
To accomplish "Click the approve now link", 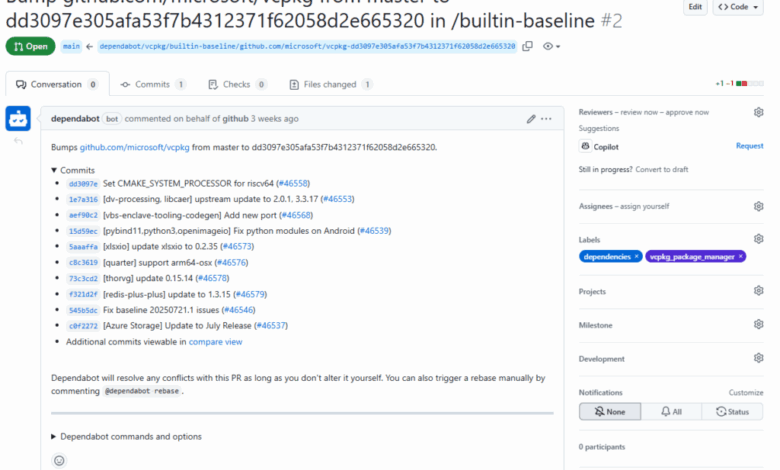I will pyautogui.click(x=687, y=112).
